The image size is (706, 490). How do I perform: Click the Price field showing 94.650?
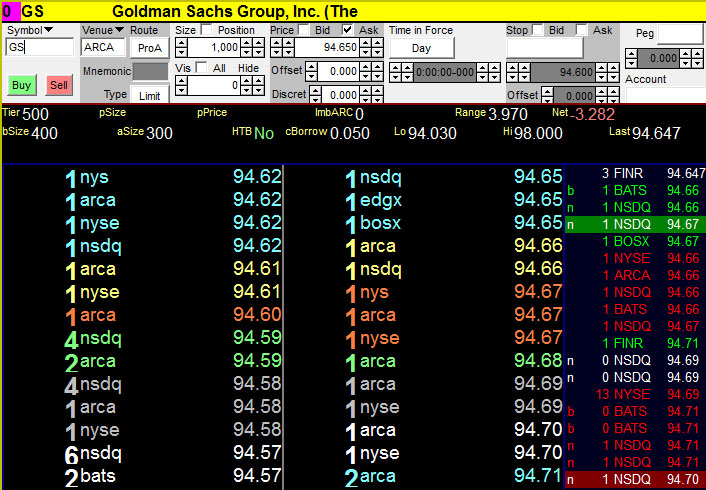[x=327, y=47]
